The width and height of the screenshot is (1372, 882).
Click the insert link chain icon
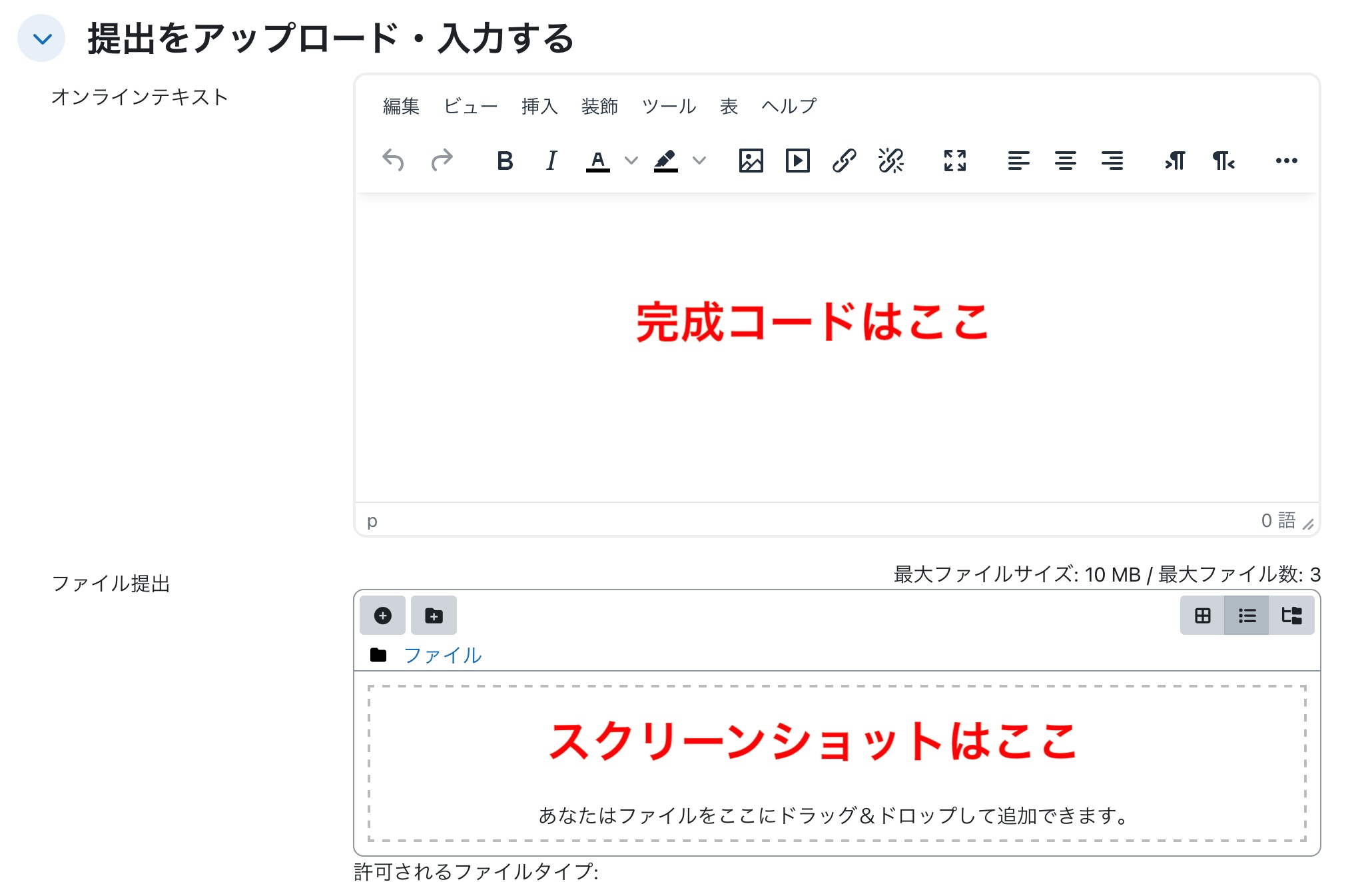[844, 161]
